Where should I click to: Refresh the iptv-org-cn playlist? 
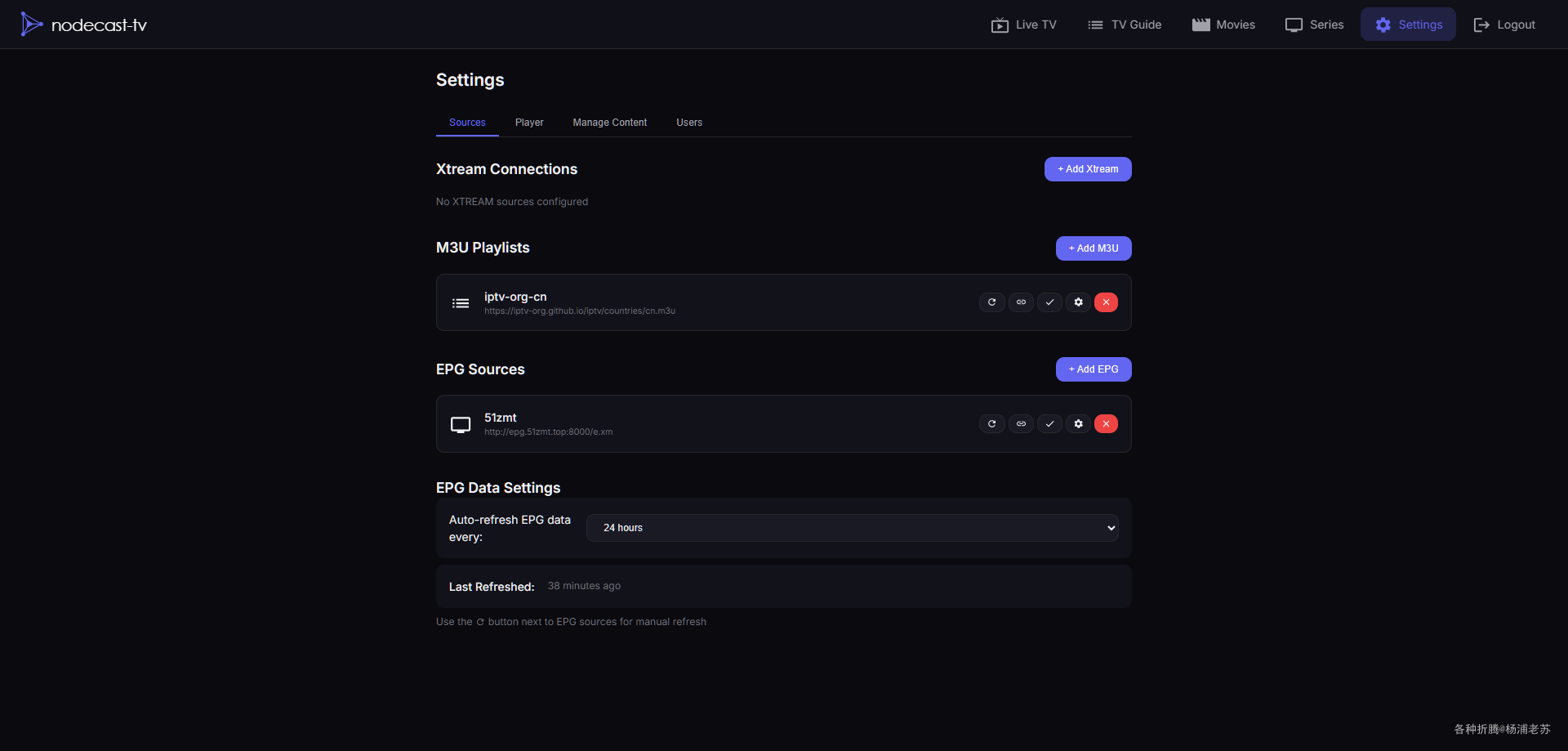point(991,302)
